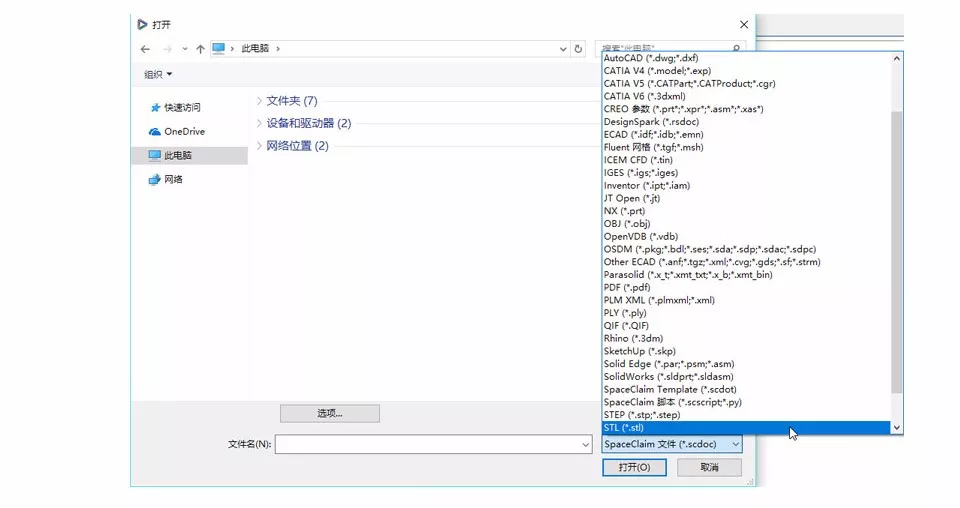The height and width of the screenshot is (508, 960).
Task: Click the 打开(O) button
Action: tap(634, 468)
